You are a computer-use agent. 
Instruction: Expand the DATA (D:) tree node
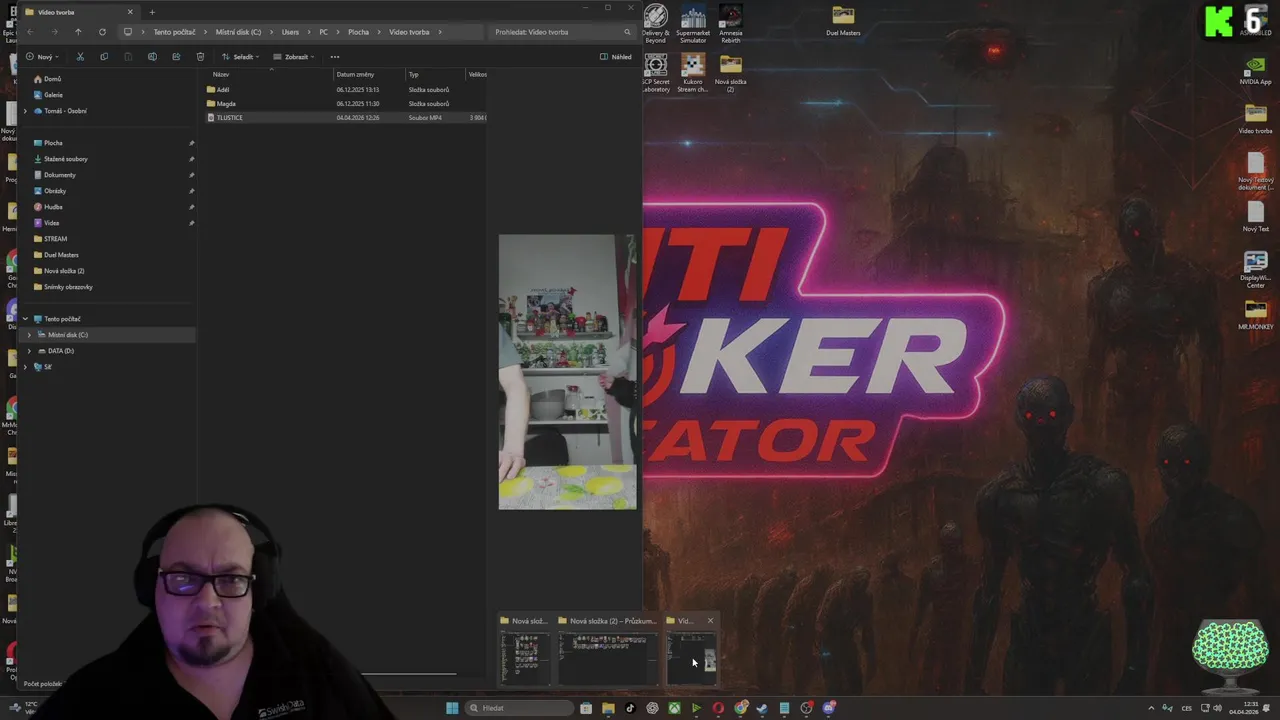pos(29,351)
